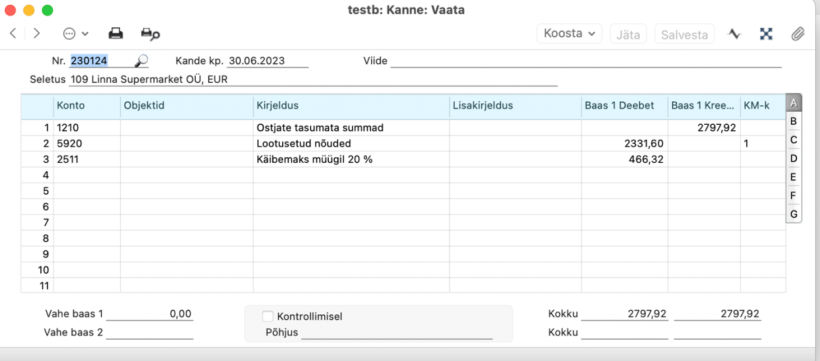The image size is (820, 361).
Task: Click the Nr. field with 230124
Action: click(x=101, y=61)
